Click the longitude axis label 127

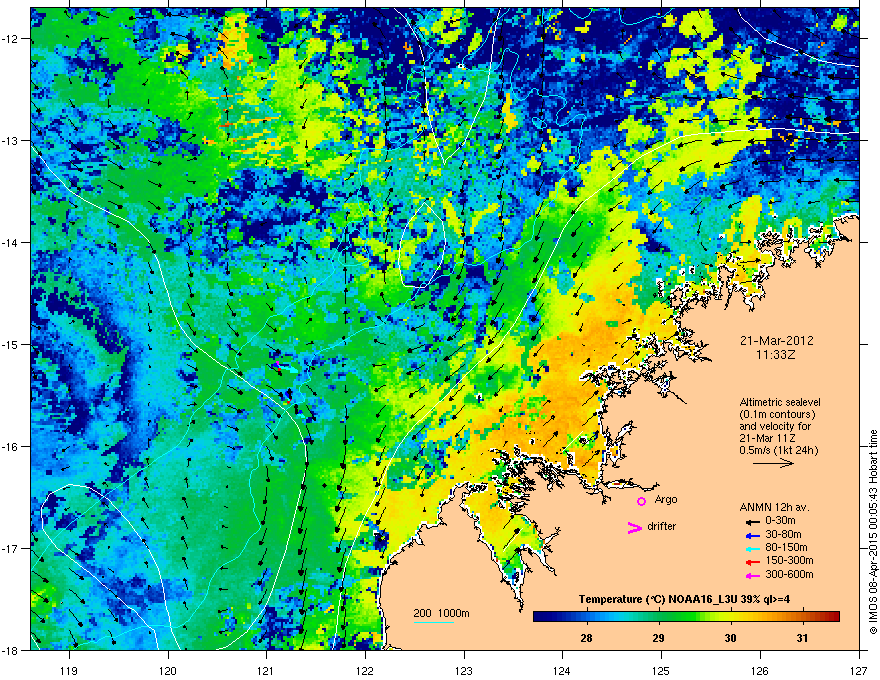point(859,670)
